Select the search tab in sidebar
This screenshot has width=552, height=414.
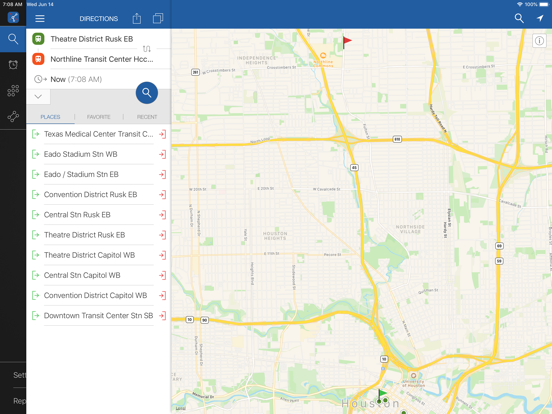point(13,39)
